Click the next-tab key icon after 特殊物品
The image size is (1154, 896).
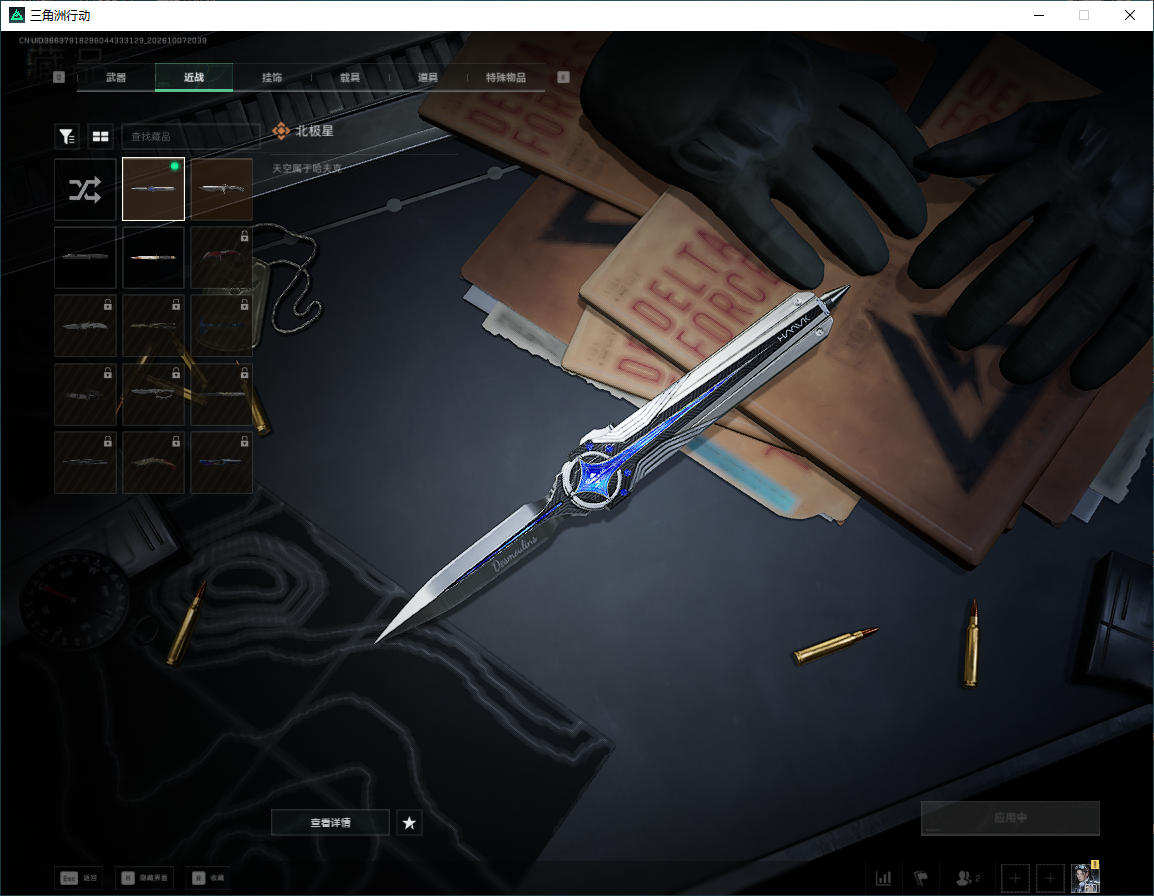point(563,77)
